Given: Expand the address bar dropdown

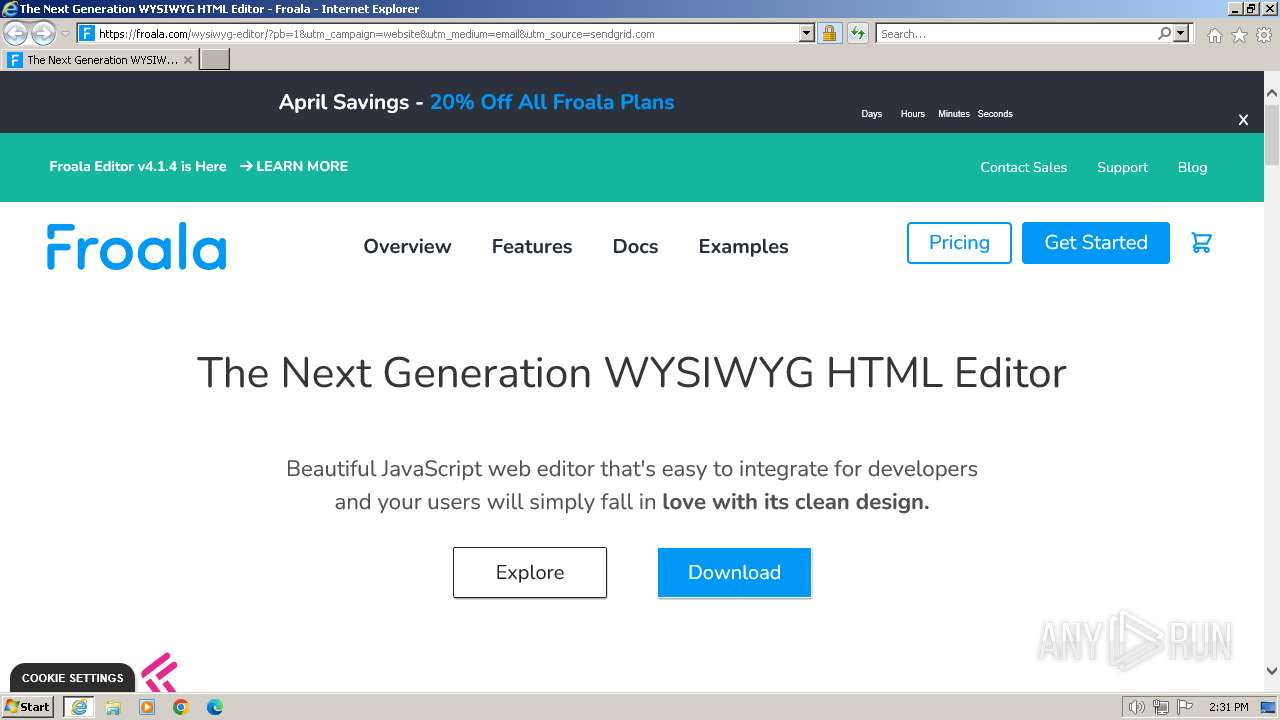Looking at the screenshot, I should click(x=807, y=34).
